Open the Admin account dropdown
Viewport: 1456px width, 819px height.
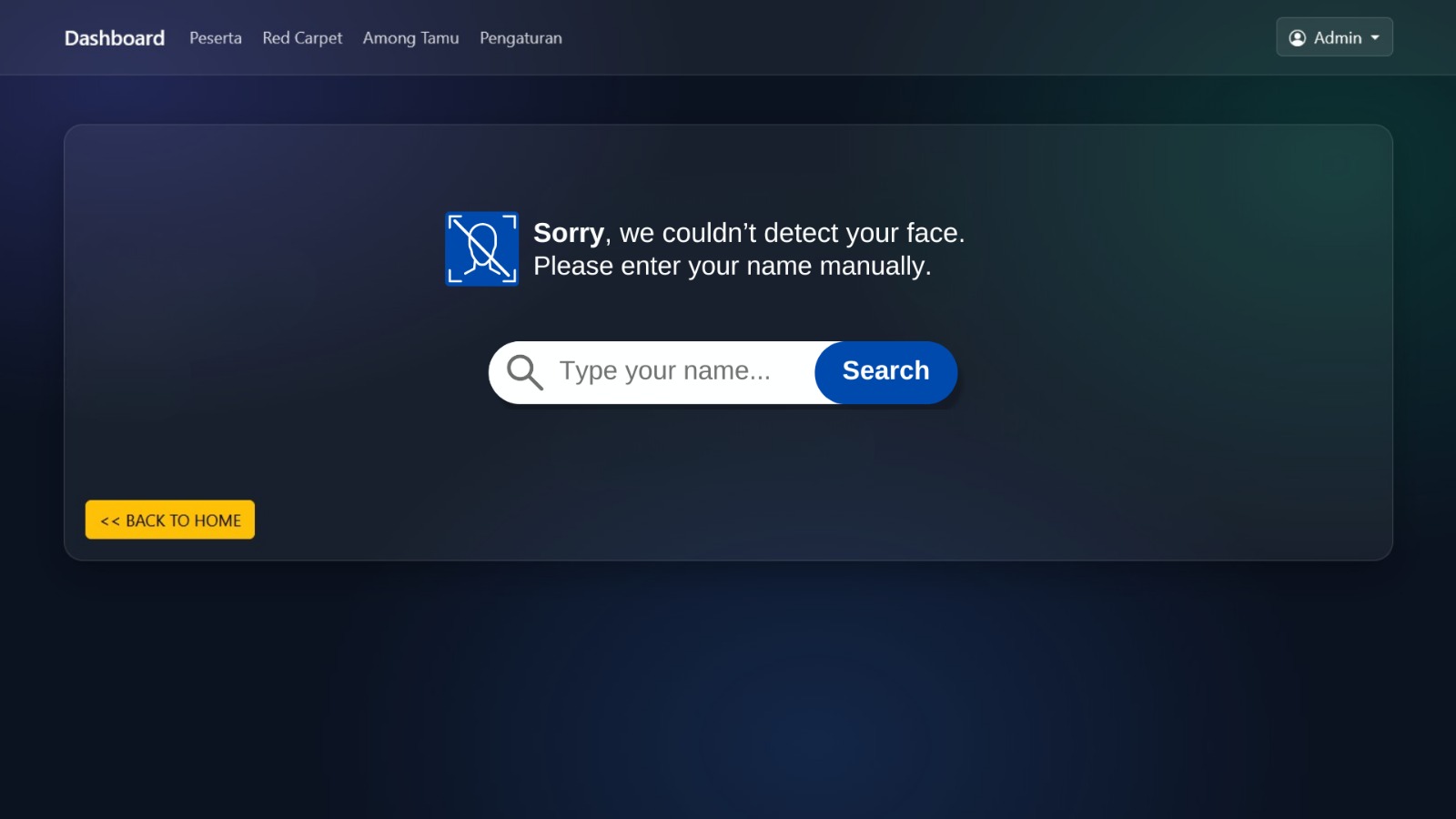point(1334,37)
